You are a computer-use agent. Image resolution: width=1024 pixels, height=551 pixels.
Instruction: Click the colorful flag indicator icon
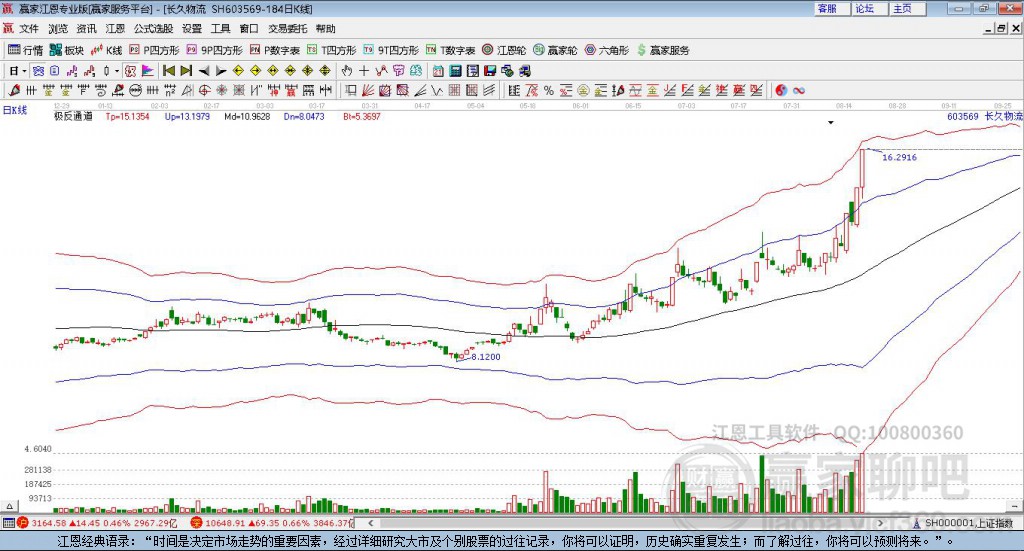[x=148, y=71]
